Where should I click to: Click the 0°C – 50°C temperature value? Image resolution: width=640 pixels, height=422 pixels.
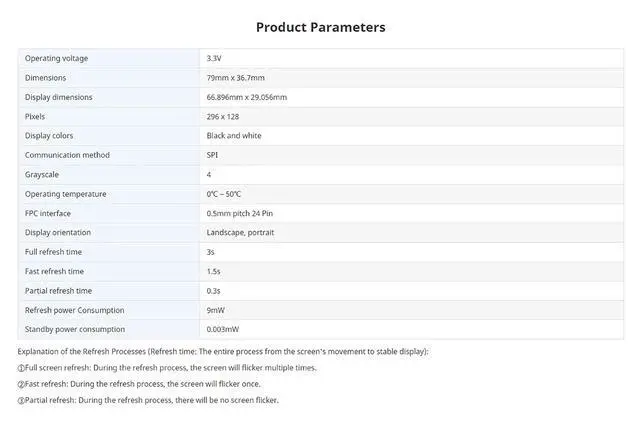[x=224, y=194]
